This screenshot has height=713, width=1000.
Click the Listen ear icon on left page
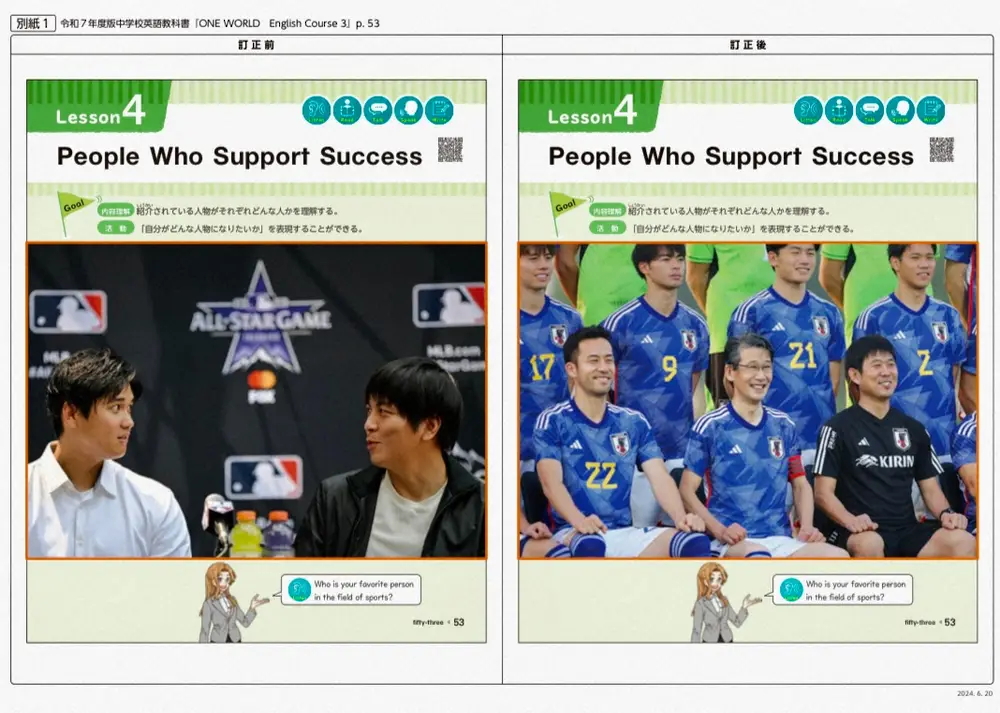click(x=316, y=110)
